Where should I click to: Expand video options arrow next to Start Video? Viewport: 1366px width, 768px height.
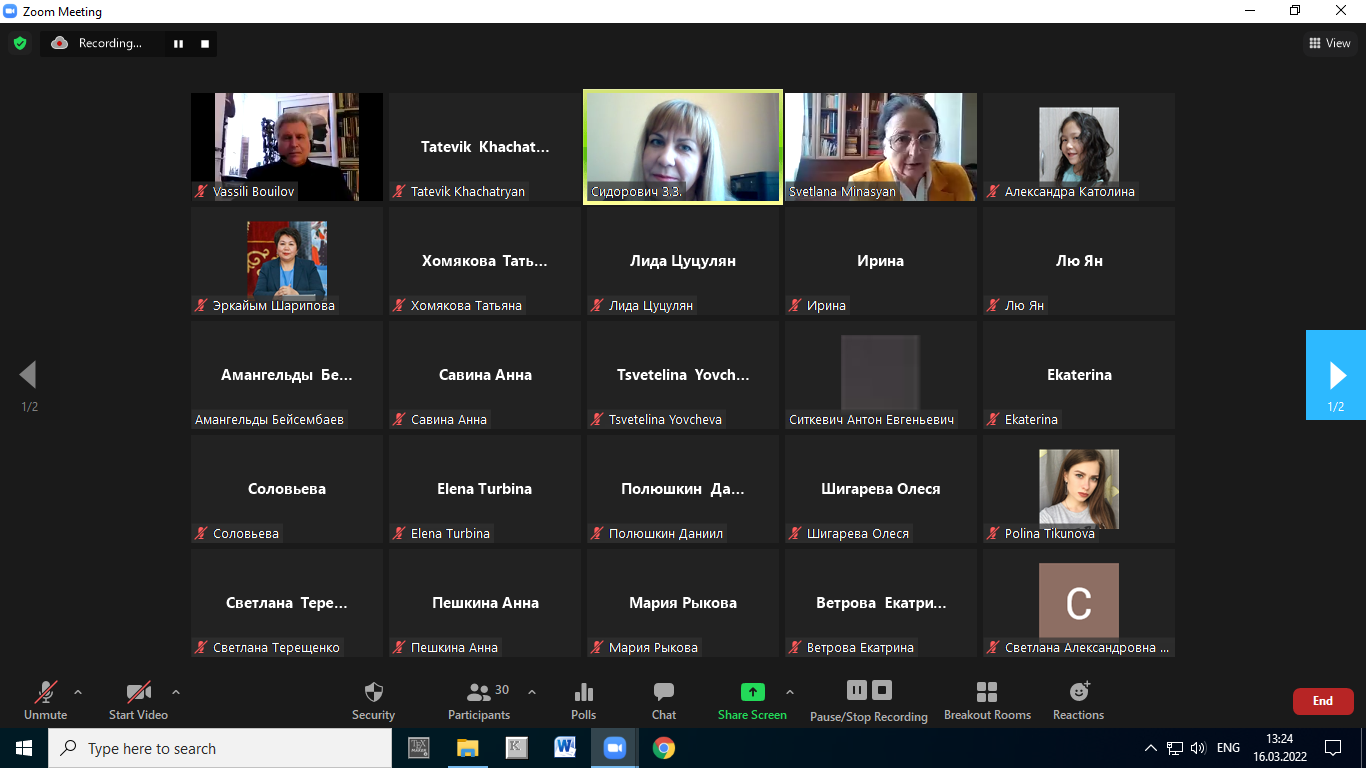pos(176,692)
